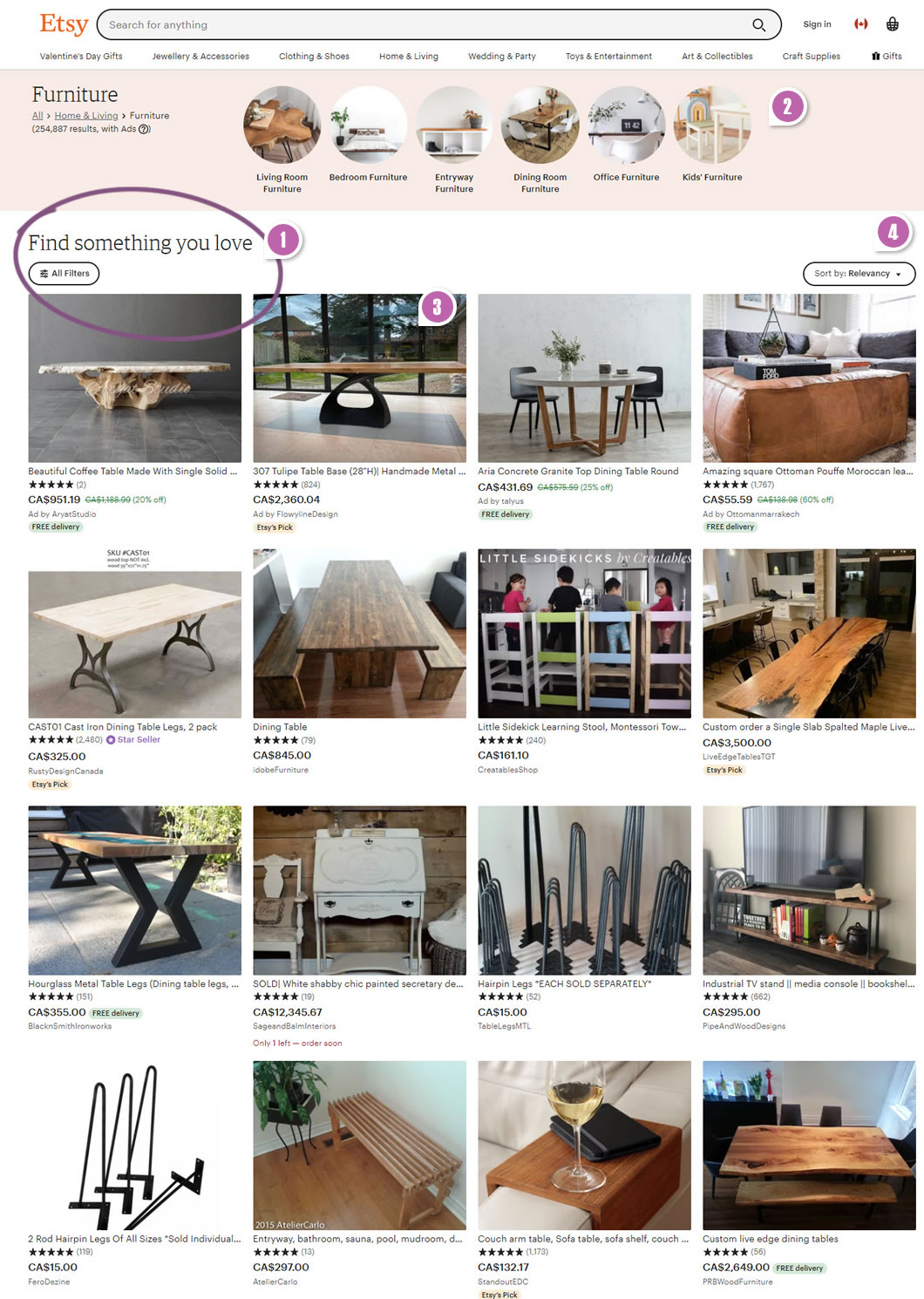This screenshot has width=924, height=1299.
Task: Select Living Room Furniture category circle
Action: tap(282, 126)
